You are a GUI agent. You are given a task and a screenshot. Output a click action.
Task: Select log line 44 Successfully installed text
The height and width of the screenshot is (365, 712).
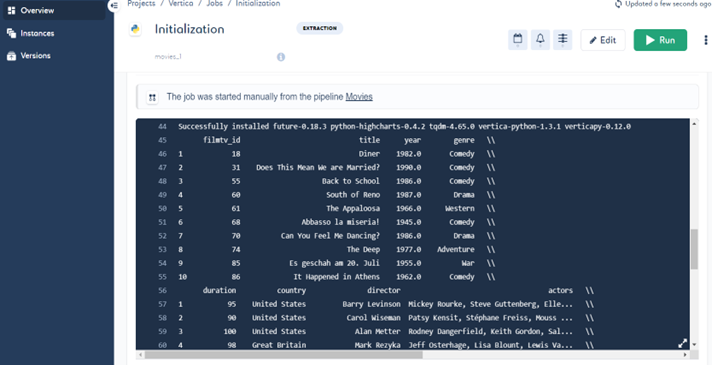405,127
